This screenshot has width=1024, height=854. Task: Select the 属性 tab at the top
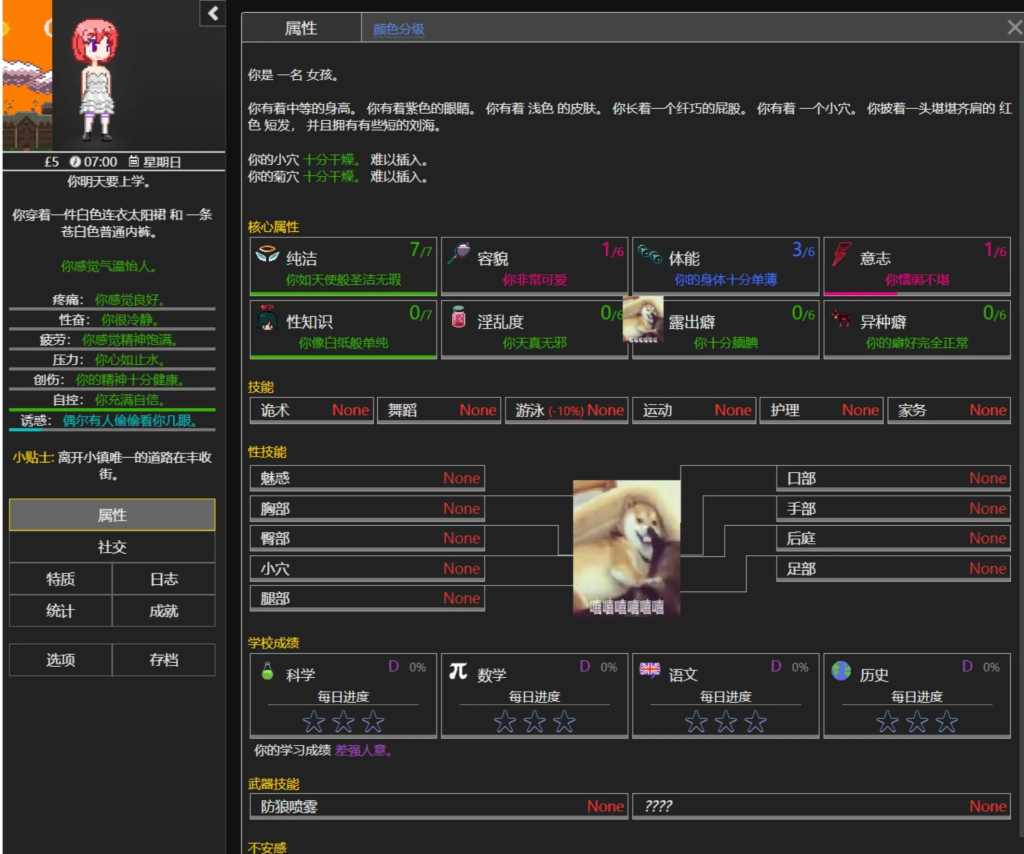301,29
